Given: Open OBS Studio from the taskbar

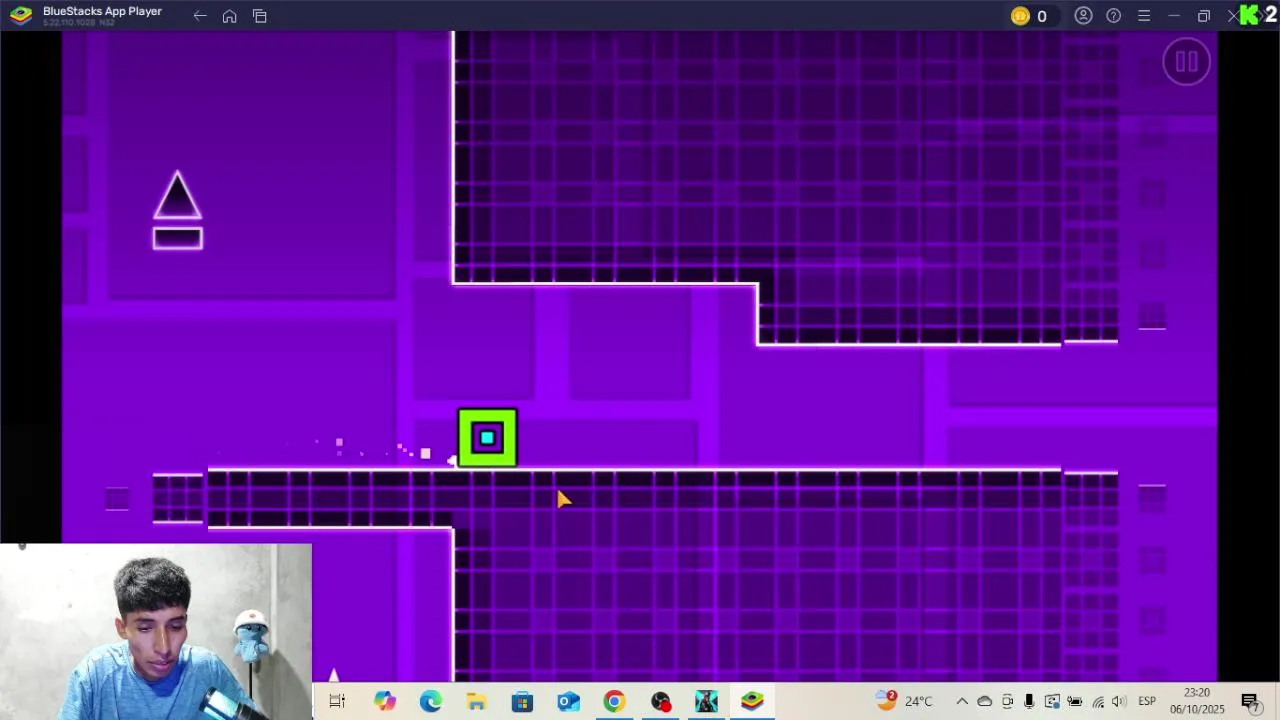Looking at the screenshot, I should point(660,702).
